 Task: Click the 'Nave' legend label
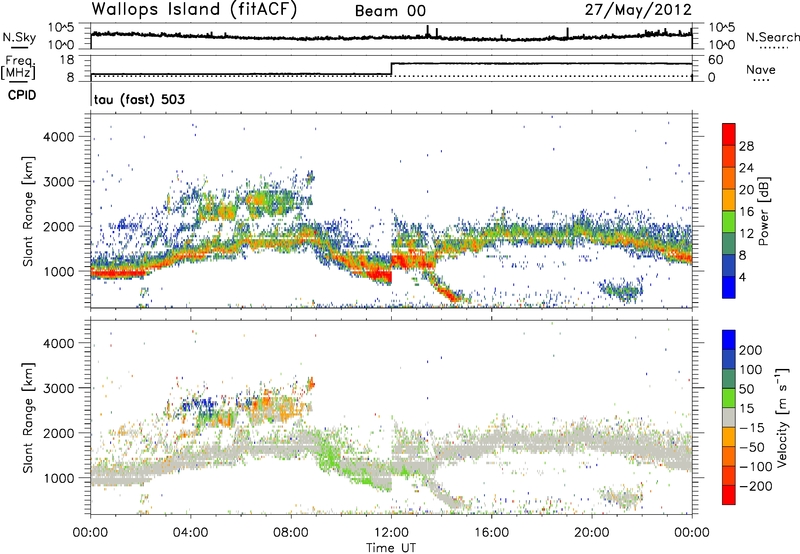coord(761,70)
